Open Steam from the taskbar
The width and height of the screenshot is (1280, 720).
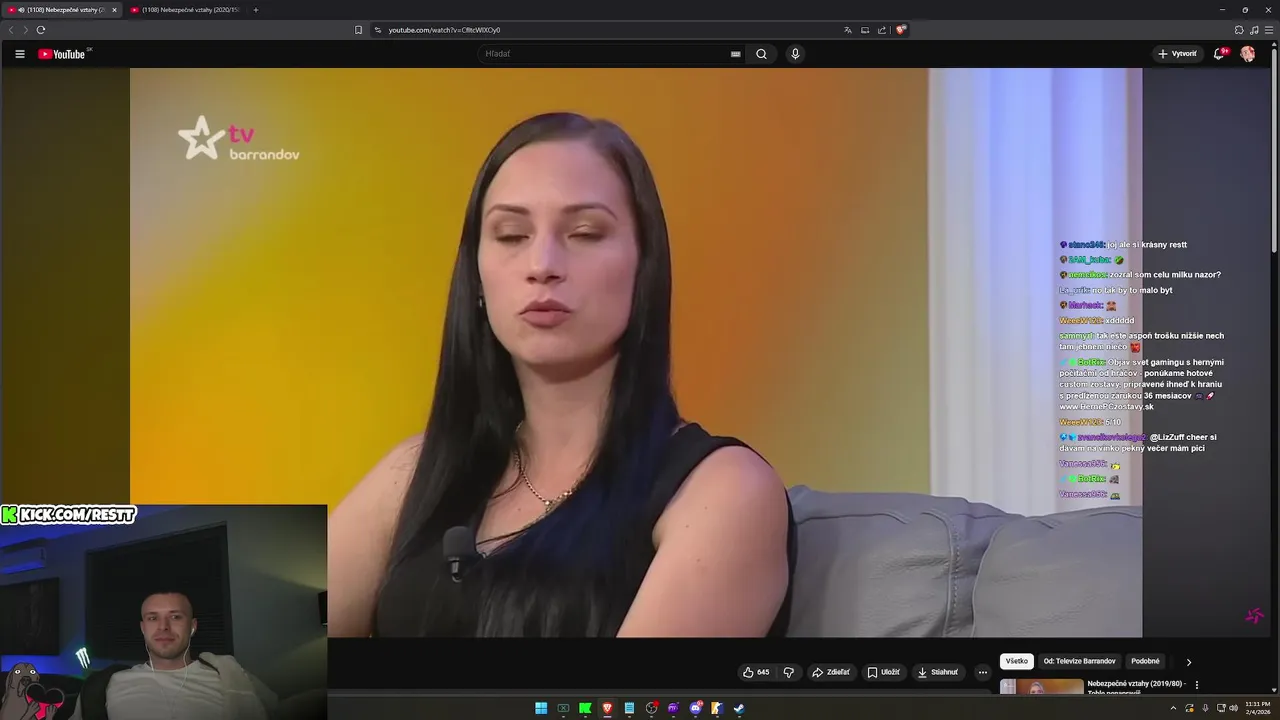(x=739, y=708)
